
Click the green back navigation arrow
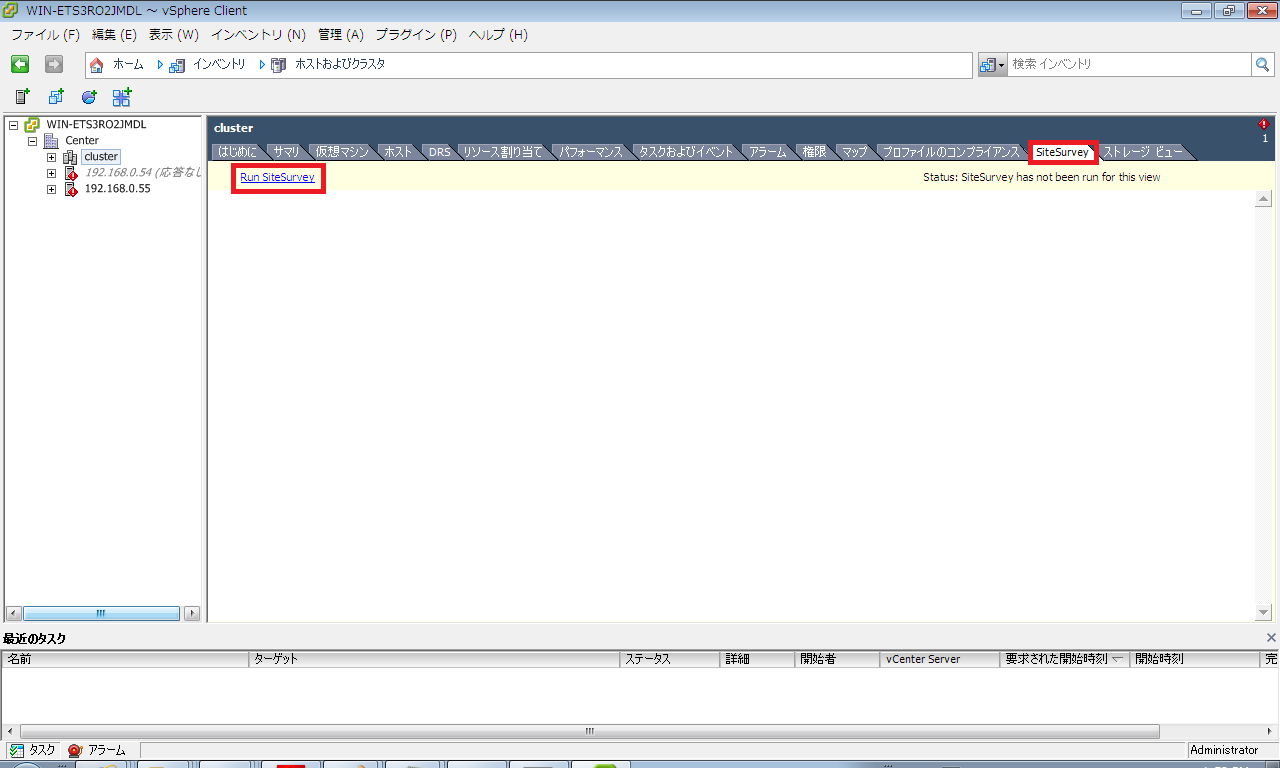point(20,64)
